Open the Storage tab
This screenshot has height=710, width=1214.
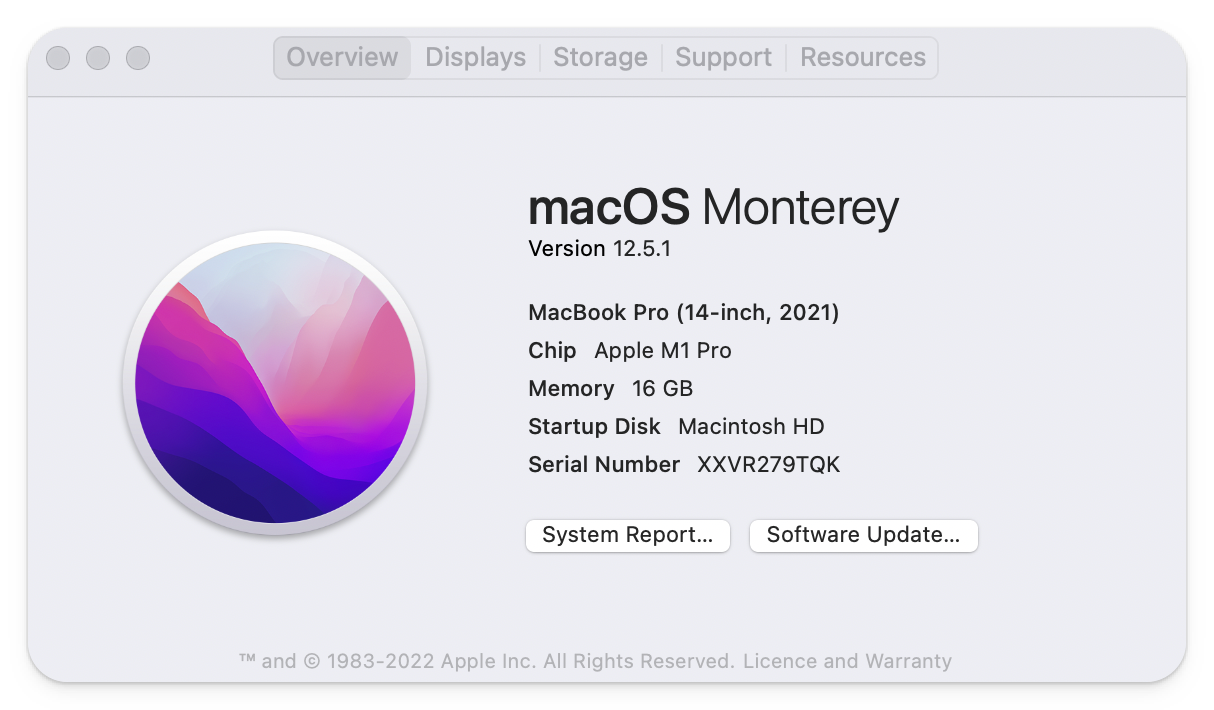600,57
